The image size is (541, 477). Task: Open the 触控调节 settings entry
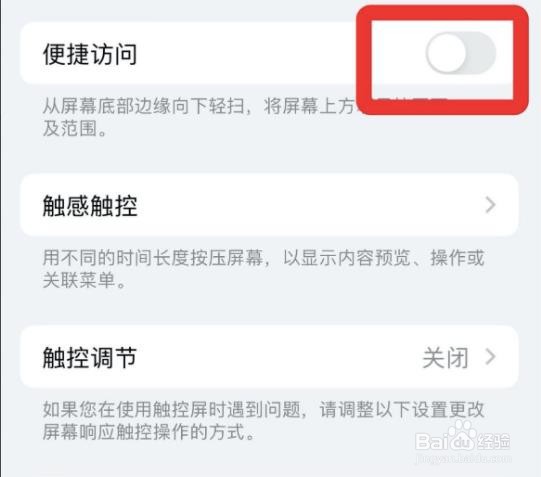[269, 357]
